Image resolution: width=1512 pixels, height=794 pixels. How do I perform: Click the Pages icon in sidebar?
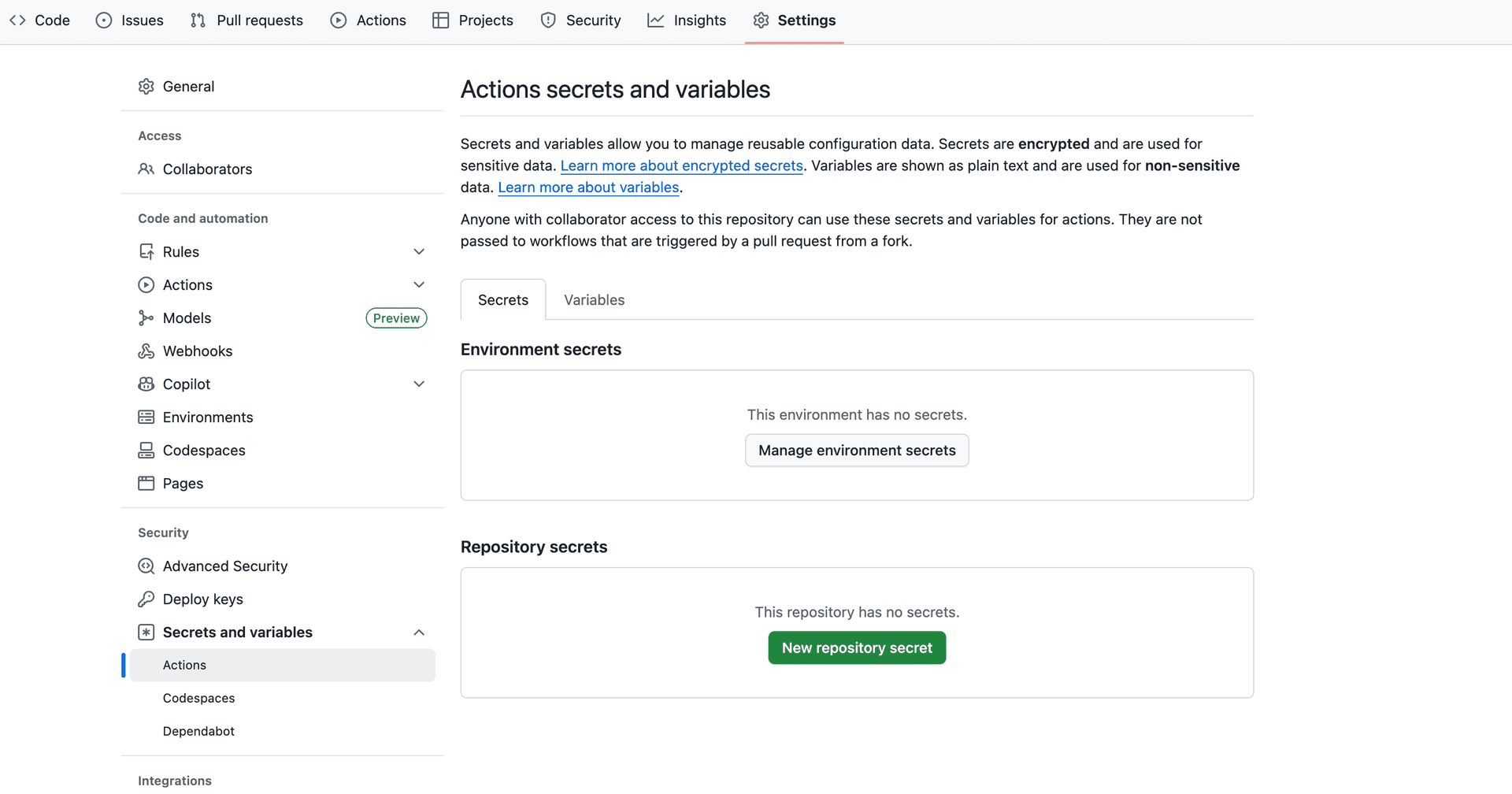click(146, 483)
